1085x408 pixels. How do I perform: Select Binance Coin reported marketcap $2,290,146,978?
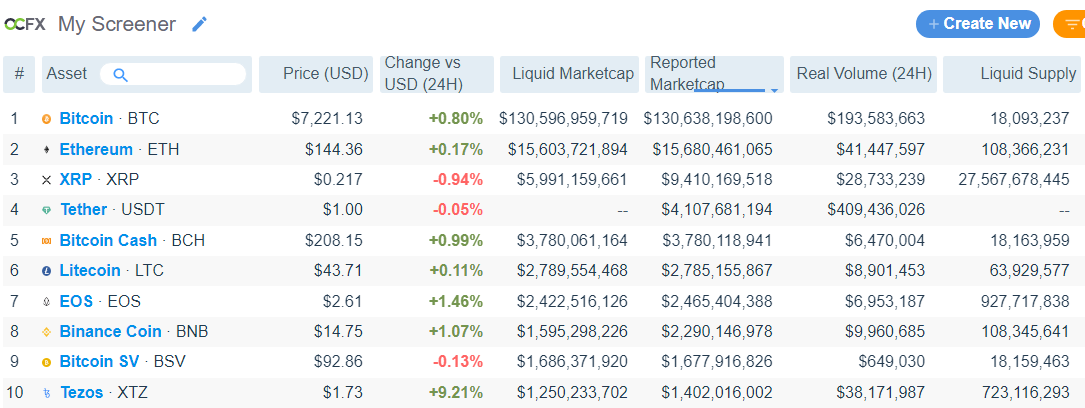[x=718, y=331]
